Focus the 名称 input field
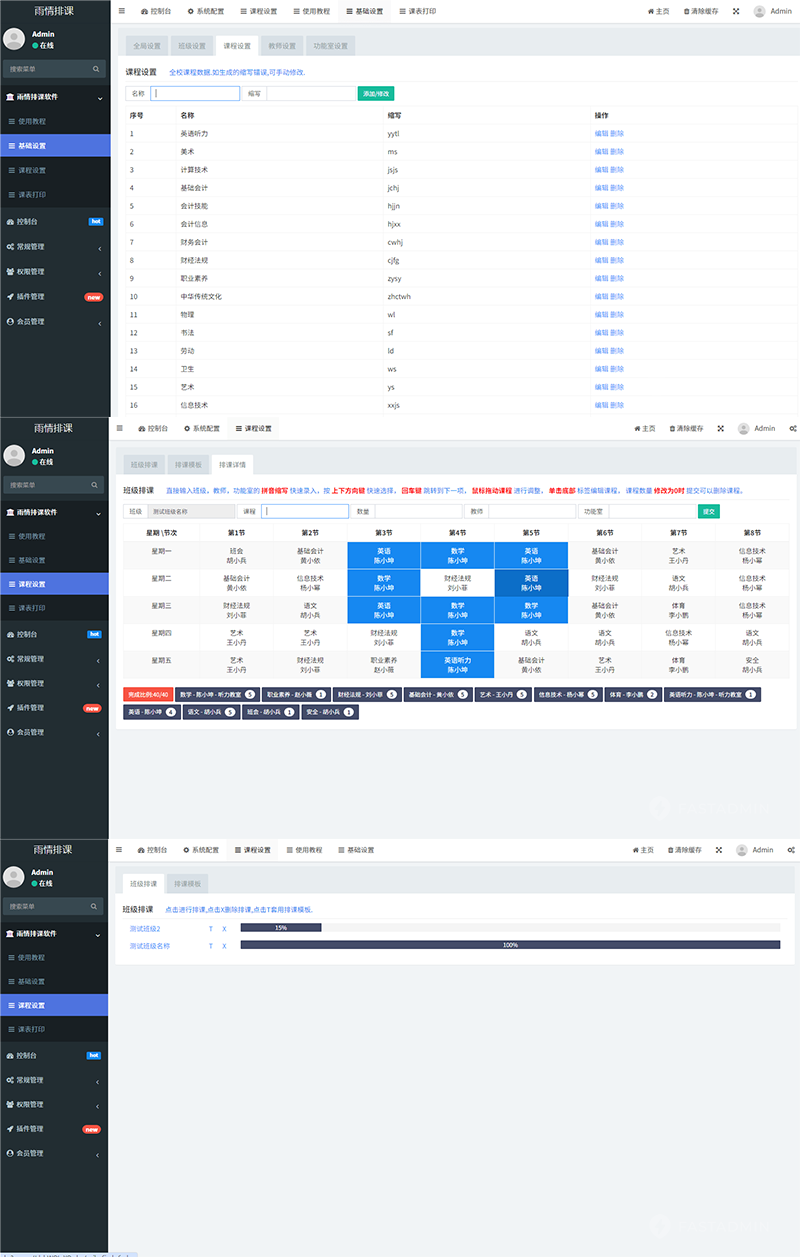 [x=195, y=93]
